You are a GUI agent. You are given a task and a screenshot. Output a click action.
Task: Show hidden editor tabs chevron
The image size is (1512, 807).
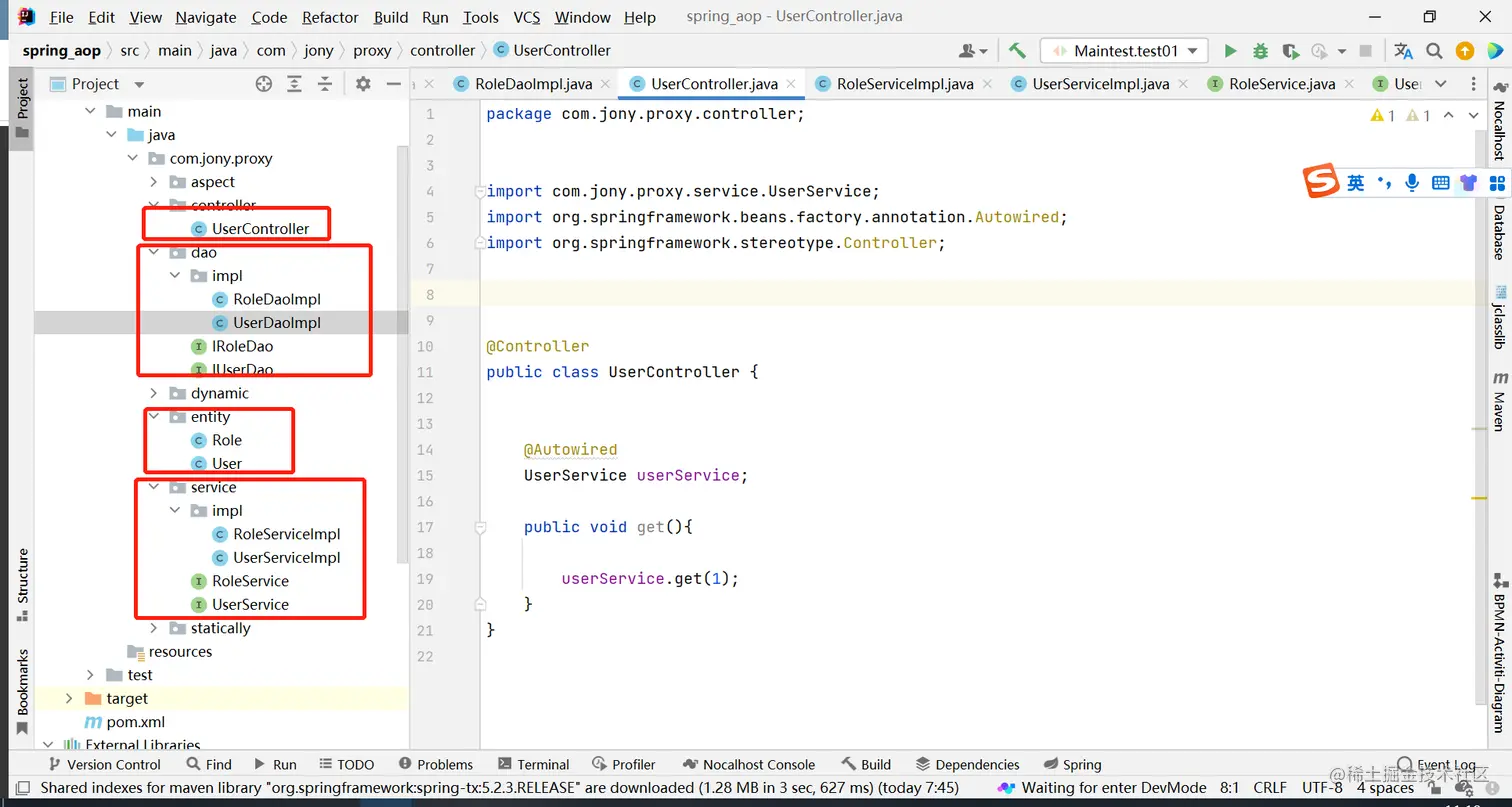coord(1440,84)
